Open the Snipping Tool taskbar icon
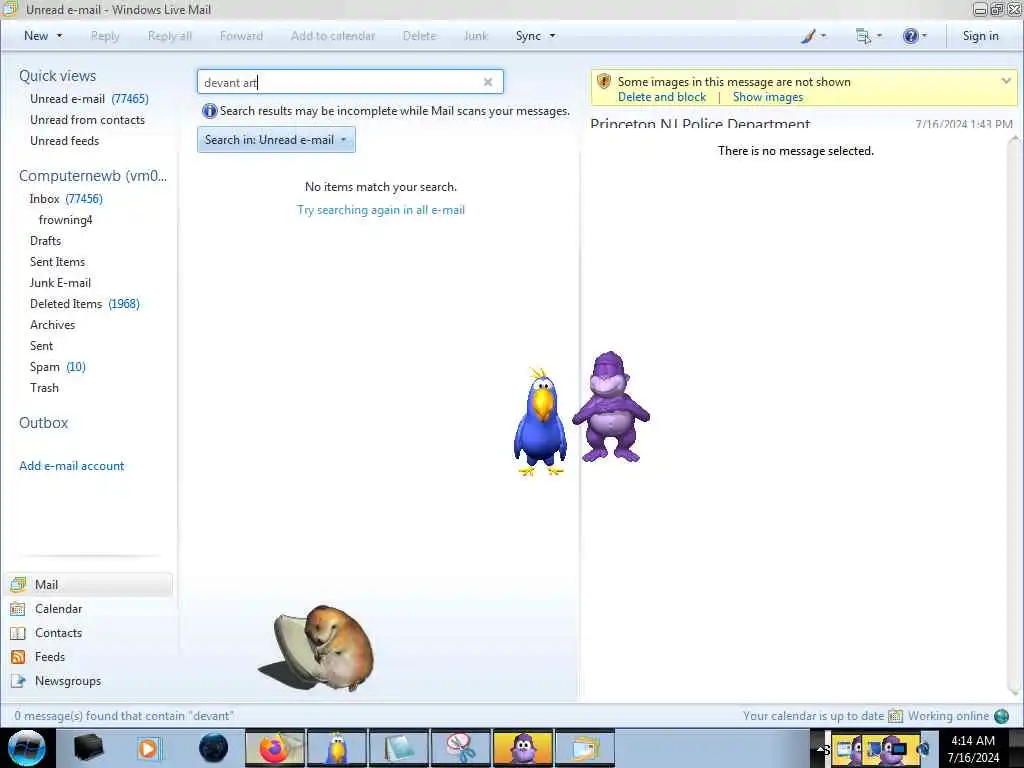This screenshot has height=768, width=1024. tap(460, 748)
